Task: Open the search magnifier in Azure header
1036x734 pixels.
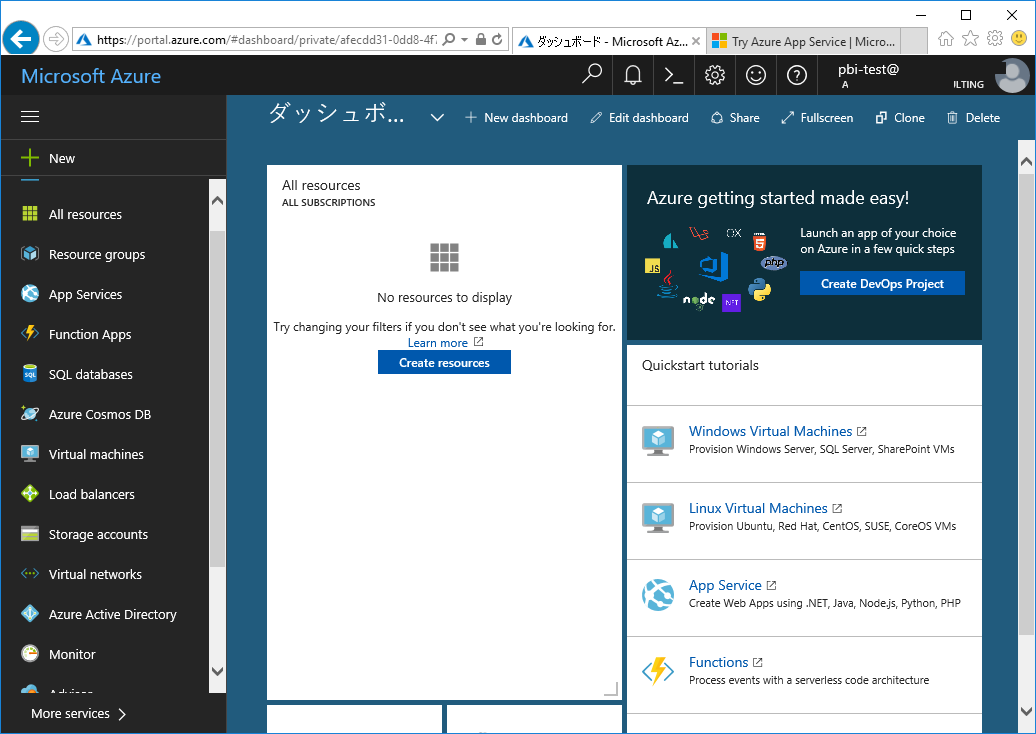Action: 591,75
